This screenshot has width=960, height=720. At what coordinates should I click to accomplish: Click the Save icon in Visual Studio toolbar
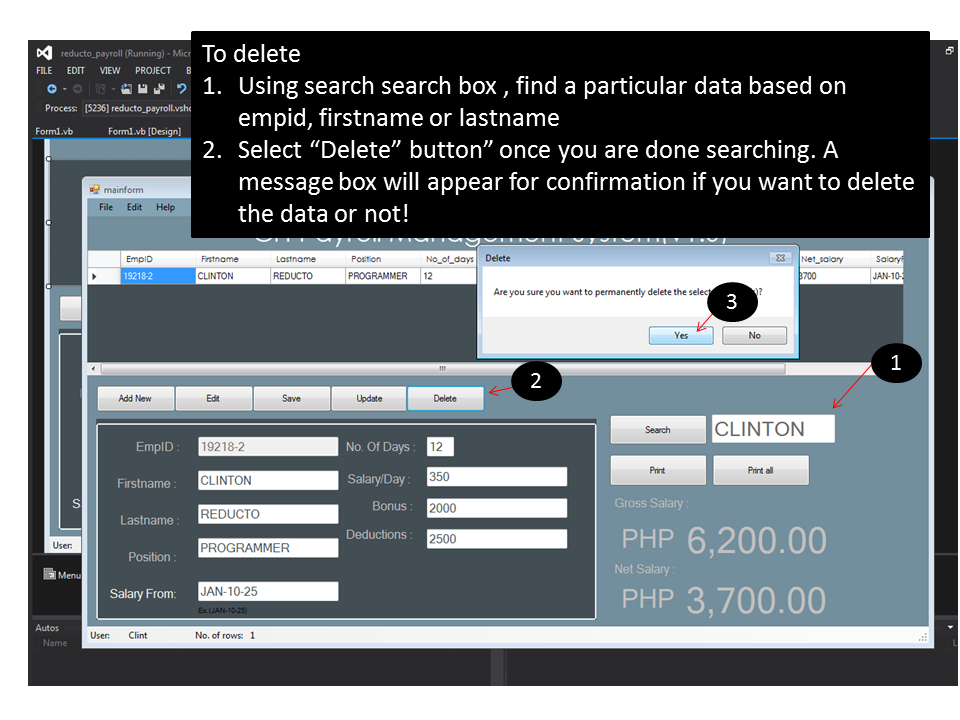coord(142,88)
